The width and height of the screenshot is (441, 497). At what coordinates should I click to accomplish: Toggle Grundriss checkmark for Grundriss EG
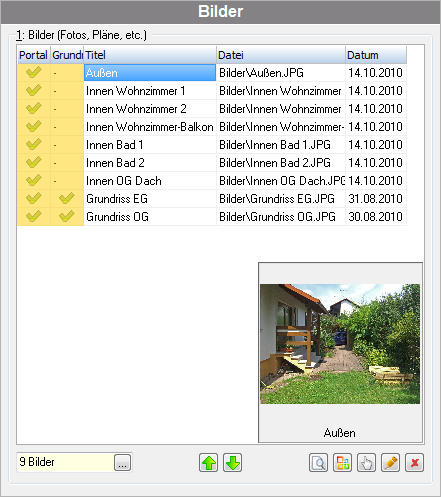click(67, 198)
